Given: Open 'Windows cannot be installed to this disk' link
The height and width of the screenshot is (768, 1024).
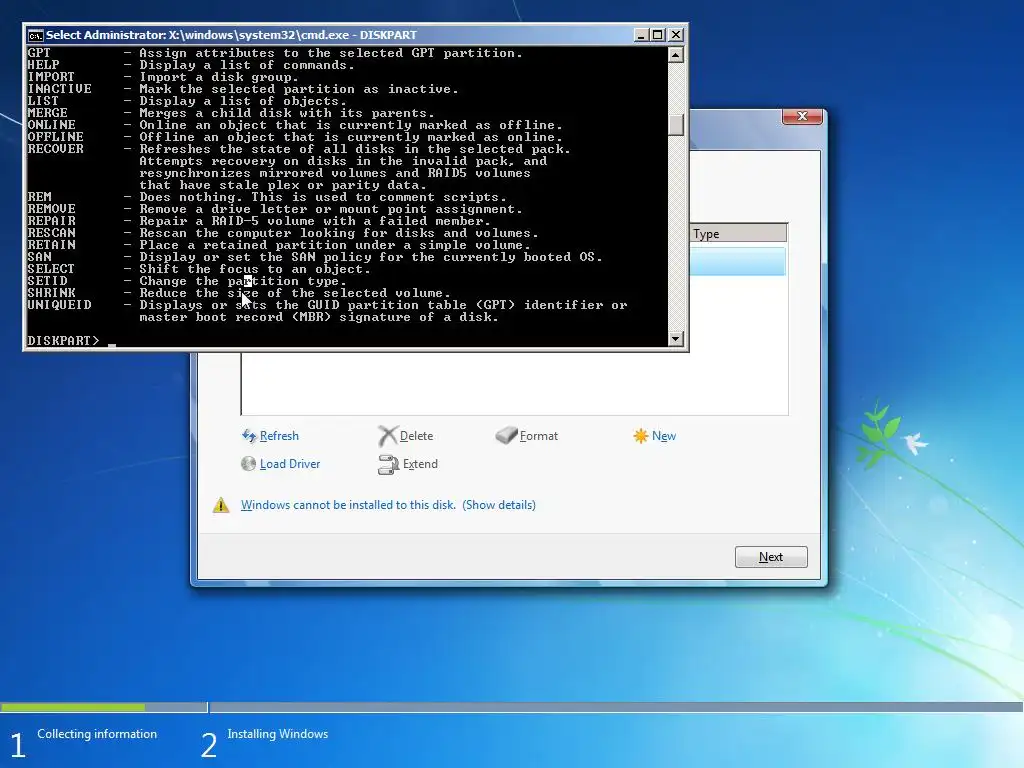Looking at the screenshot, I should (x=348, y=505).
